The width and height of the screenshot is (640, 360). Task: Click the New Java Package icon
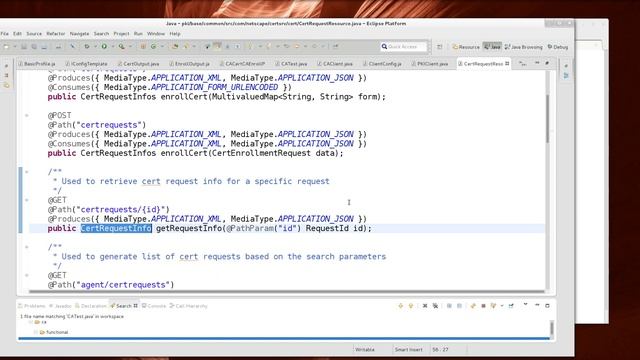[143, 47]
